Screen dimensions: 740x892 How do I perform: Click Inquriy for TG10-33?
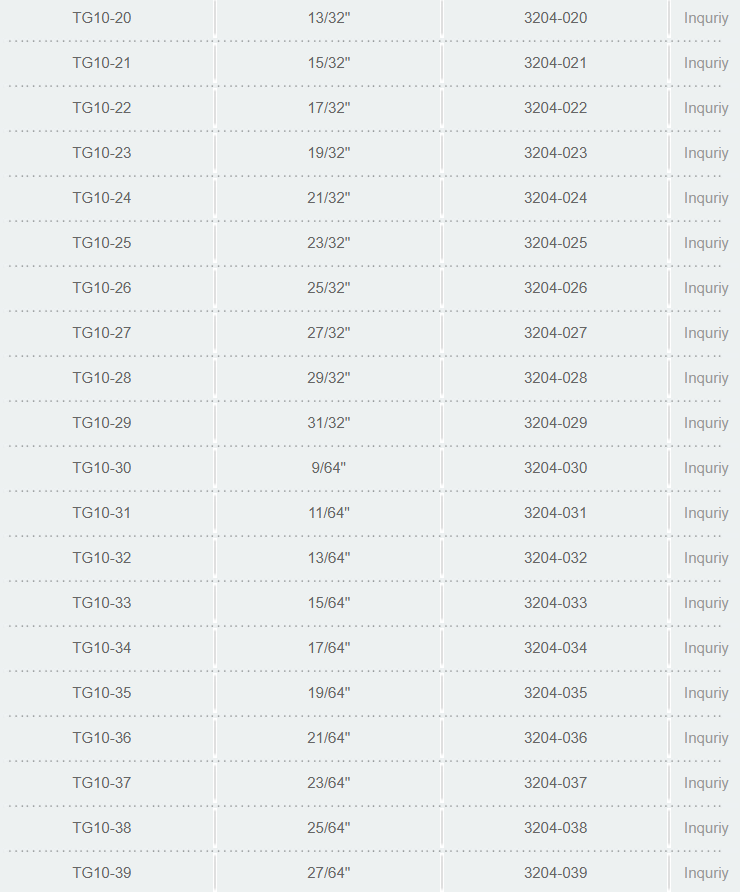[x=705, y=602]
